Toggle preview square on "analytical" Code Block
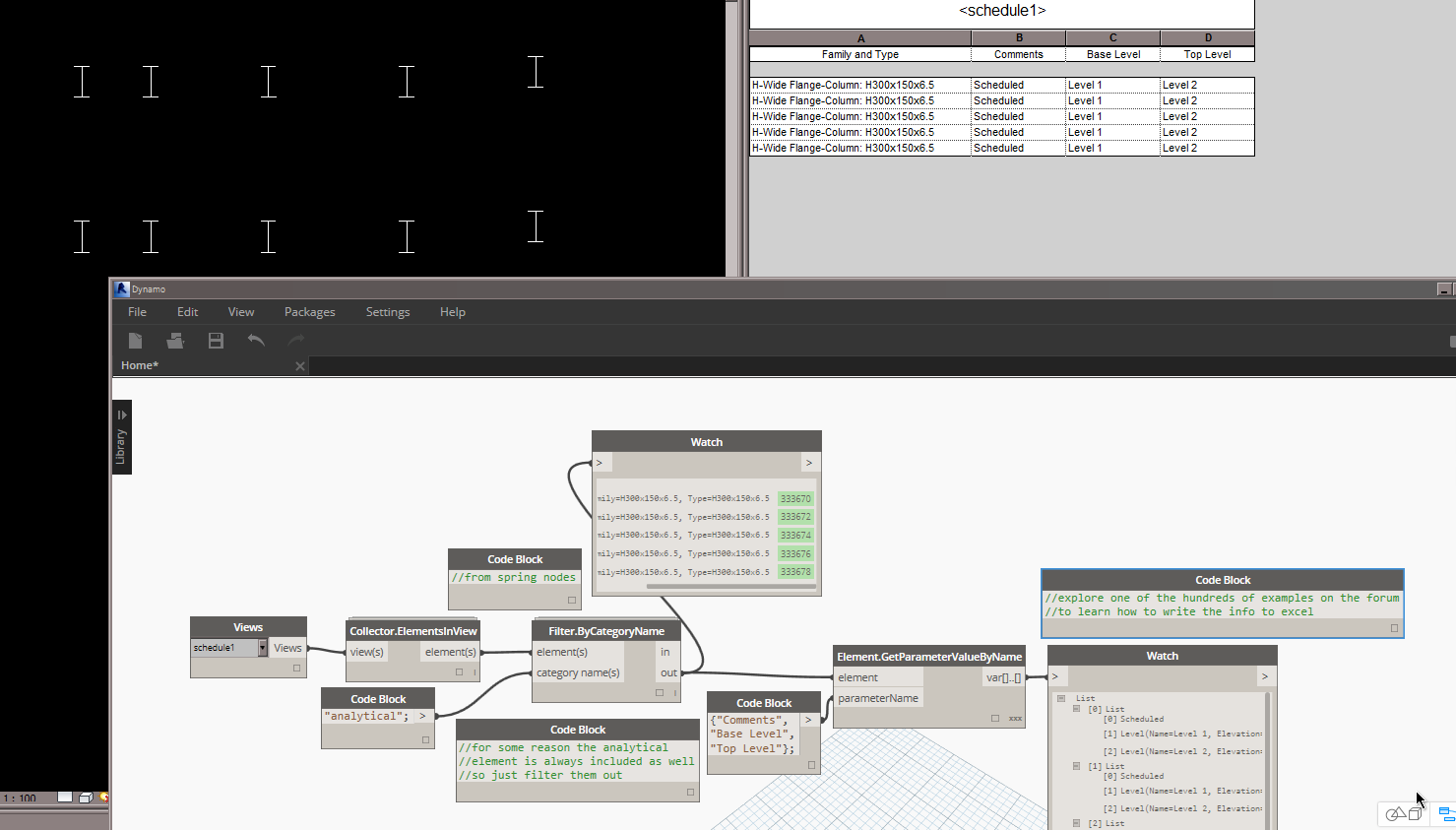 click(425, 739)
